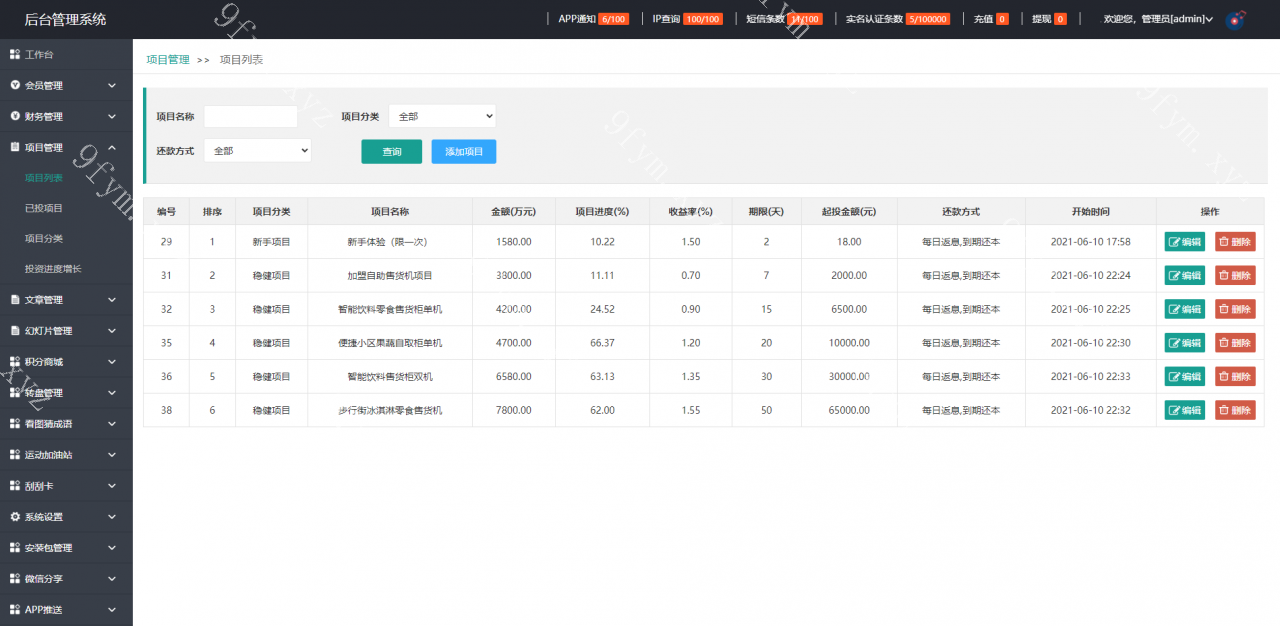Delete the 加盟自助售货机项目 row
Viewport: 1280px width, 626px height.
1235,275
